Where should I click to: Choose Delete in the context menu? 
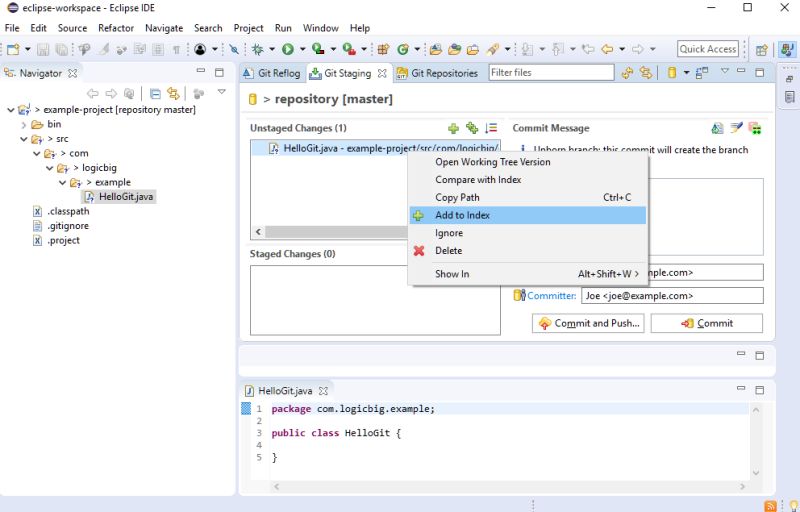528,251
